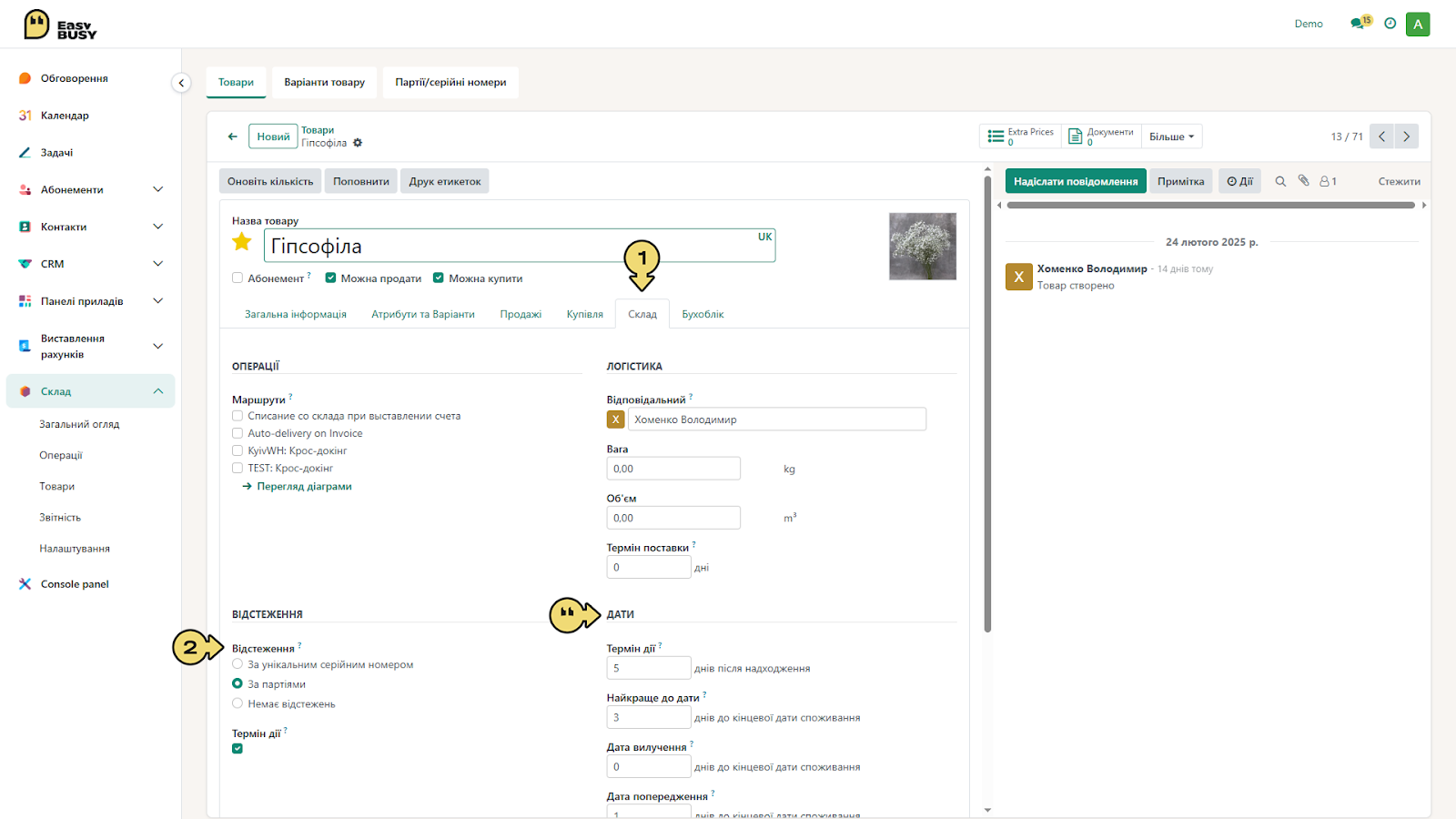Collapse the sidebar with the arrow button
Screen dimensions: 1456x819
[x=181, y=83]
